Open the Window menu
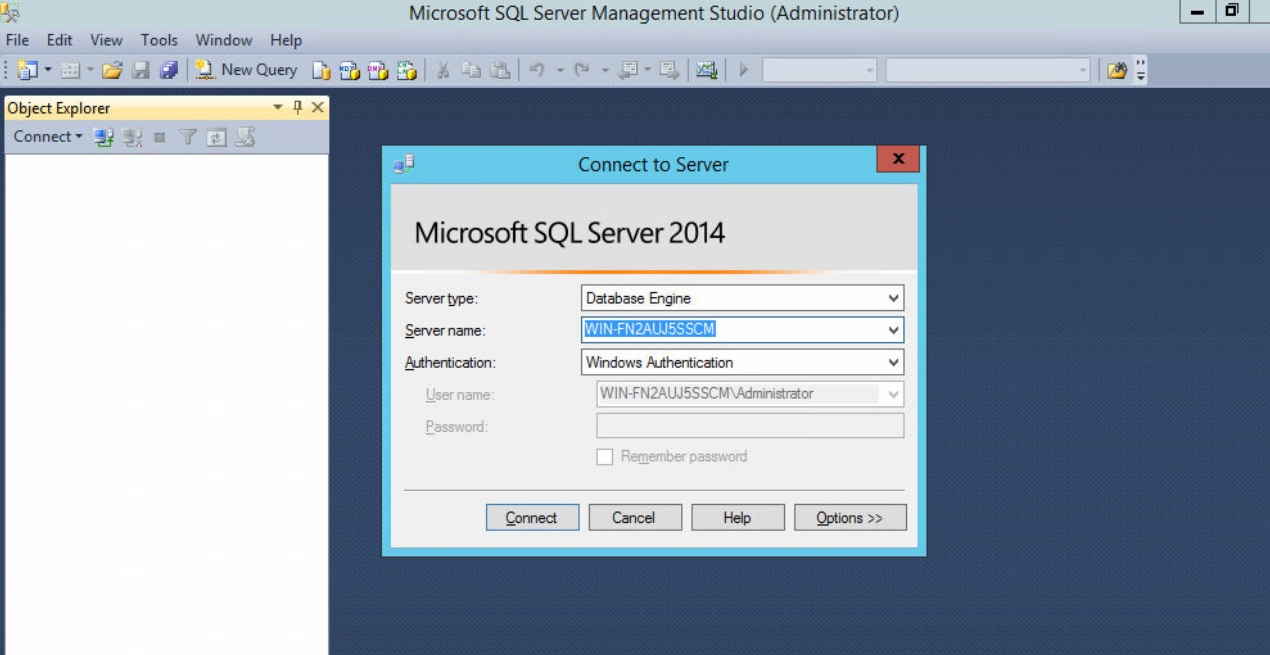 (224, 40)
